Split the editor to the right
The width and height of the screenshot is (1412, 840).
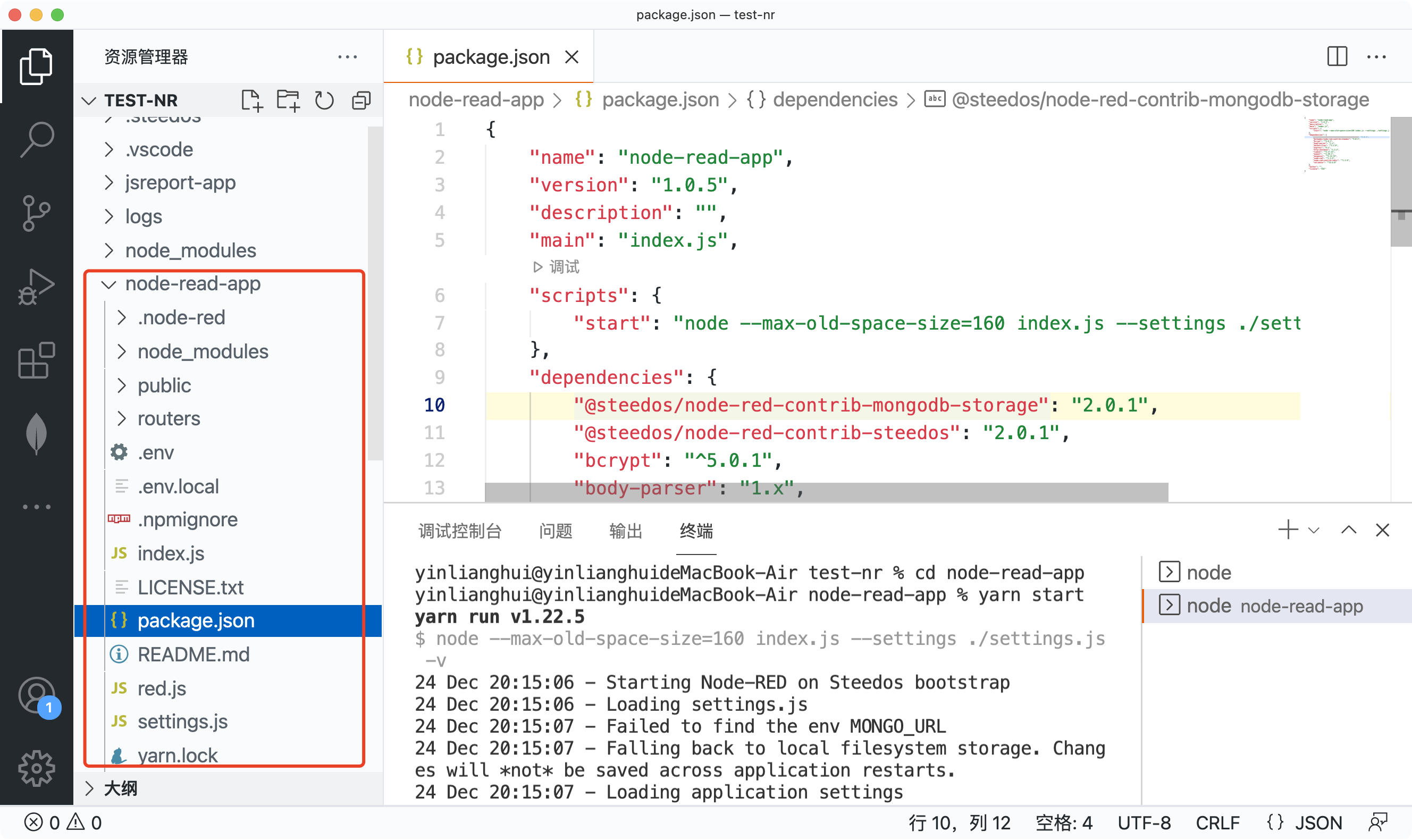point(1337,56)
